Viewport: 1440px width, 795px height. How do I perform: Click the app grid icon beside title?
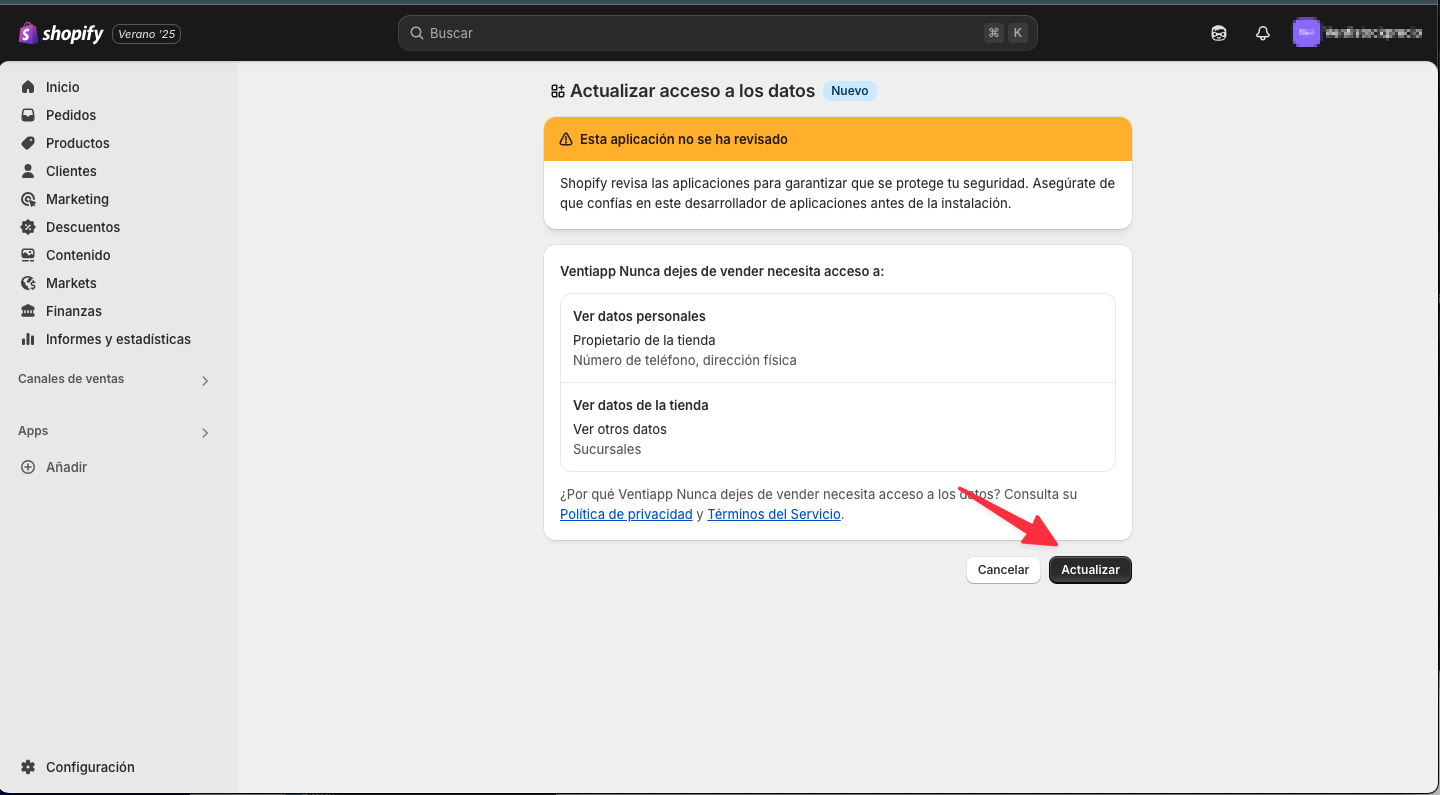558,91
